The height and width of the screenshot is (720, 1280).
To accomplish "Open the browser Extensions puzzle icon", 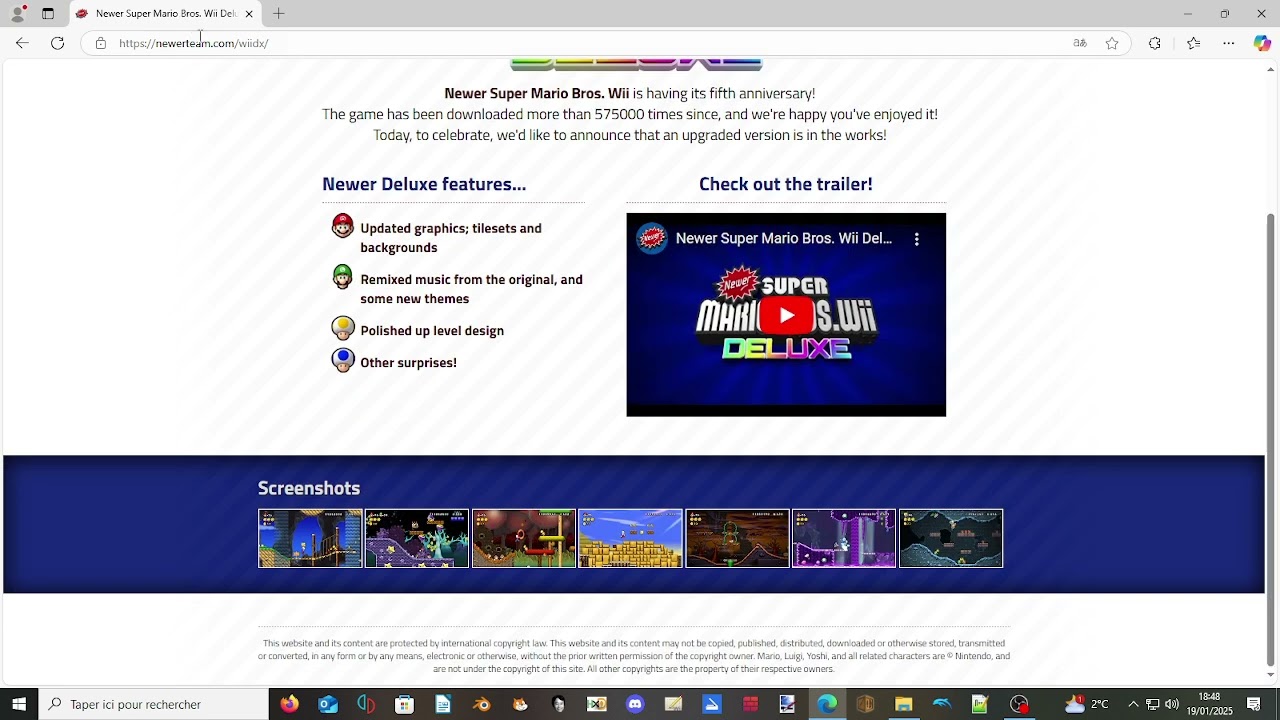I will [x=1155, y=43].
